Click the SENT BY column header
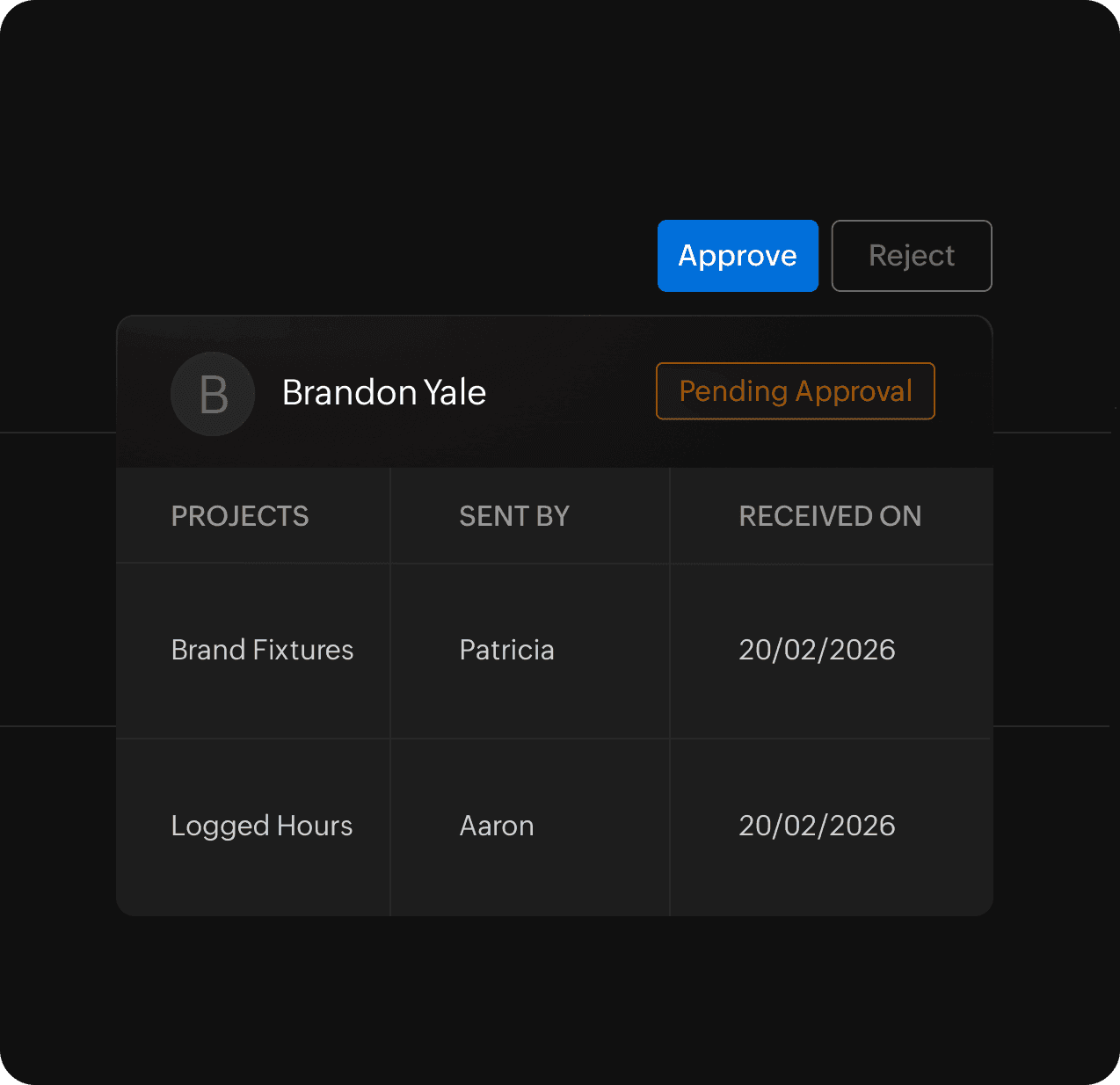The width and height of the screenshot is (1120, 1085). (x=514, y=516)
